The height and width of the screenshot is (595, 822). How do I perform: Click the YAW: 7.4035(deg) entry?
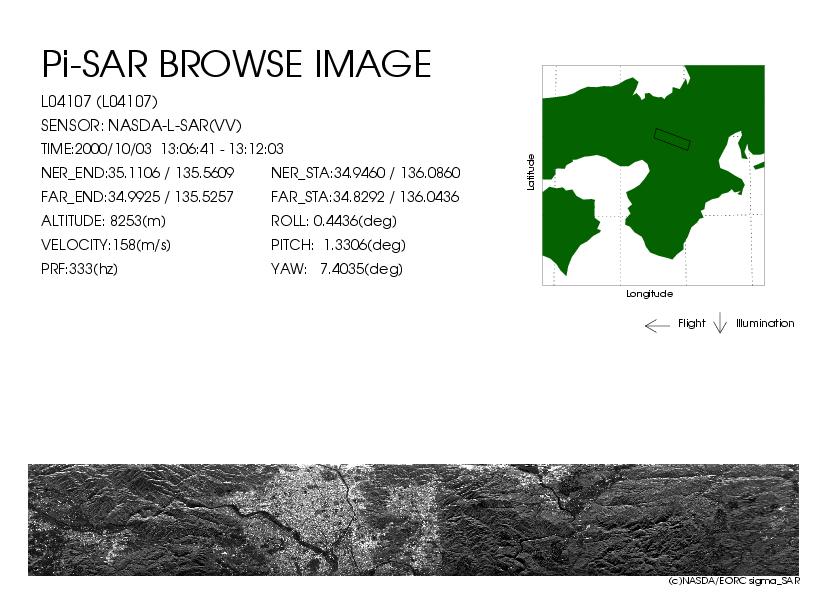tap(337, 269)
